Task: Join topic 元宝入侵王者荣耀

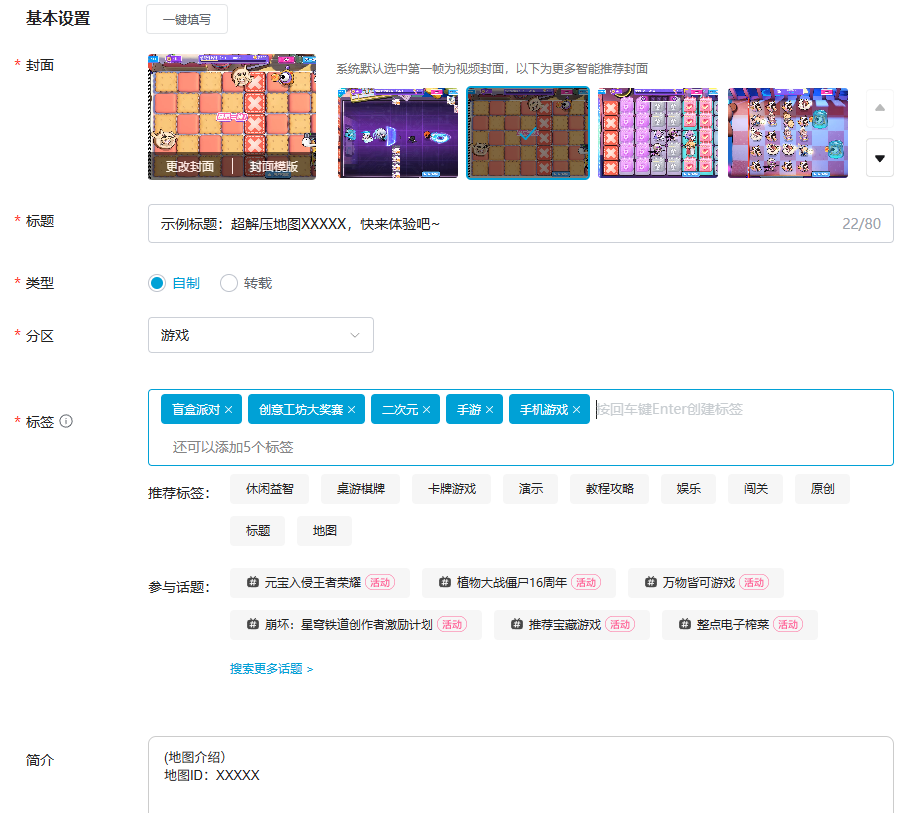Action: tap(320, 583)
